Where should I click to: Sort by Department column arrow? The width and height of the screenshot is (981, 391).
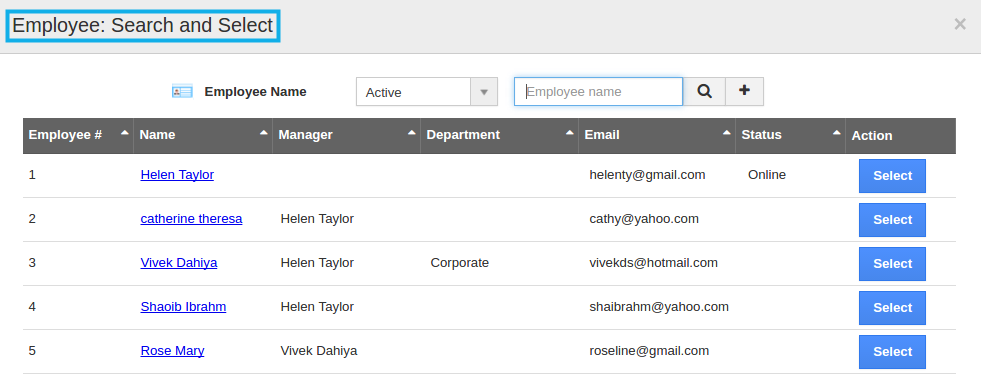point(569,133)
